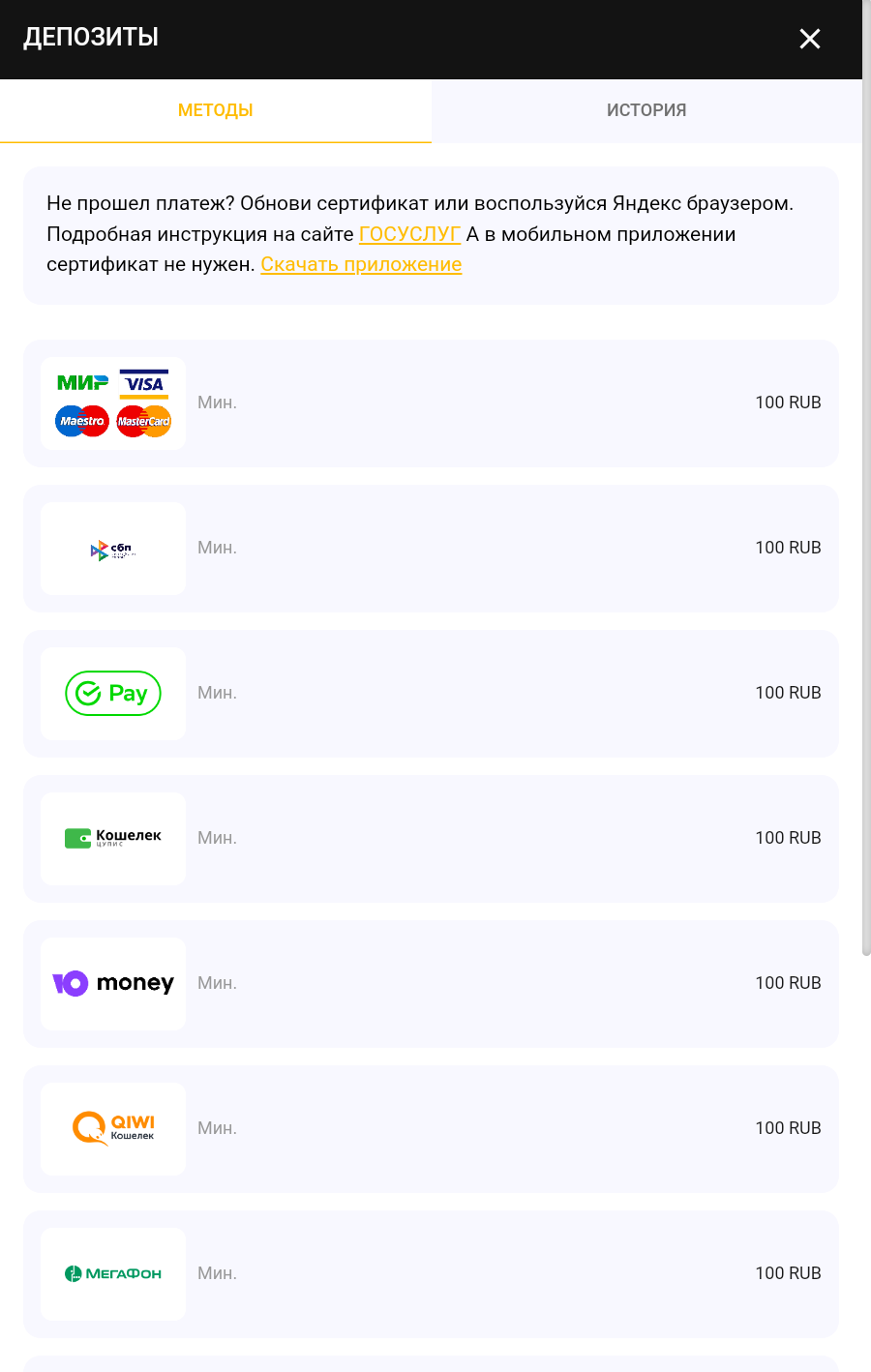The height and width of the screenshot is (1372, 871).
Task: Click the Мин. label beside SberPay
Action: point(217,693)
